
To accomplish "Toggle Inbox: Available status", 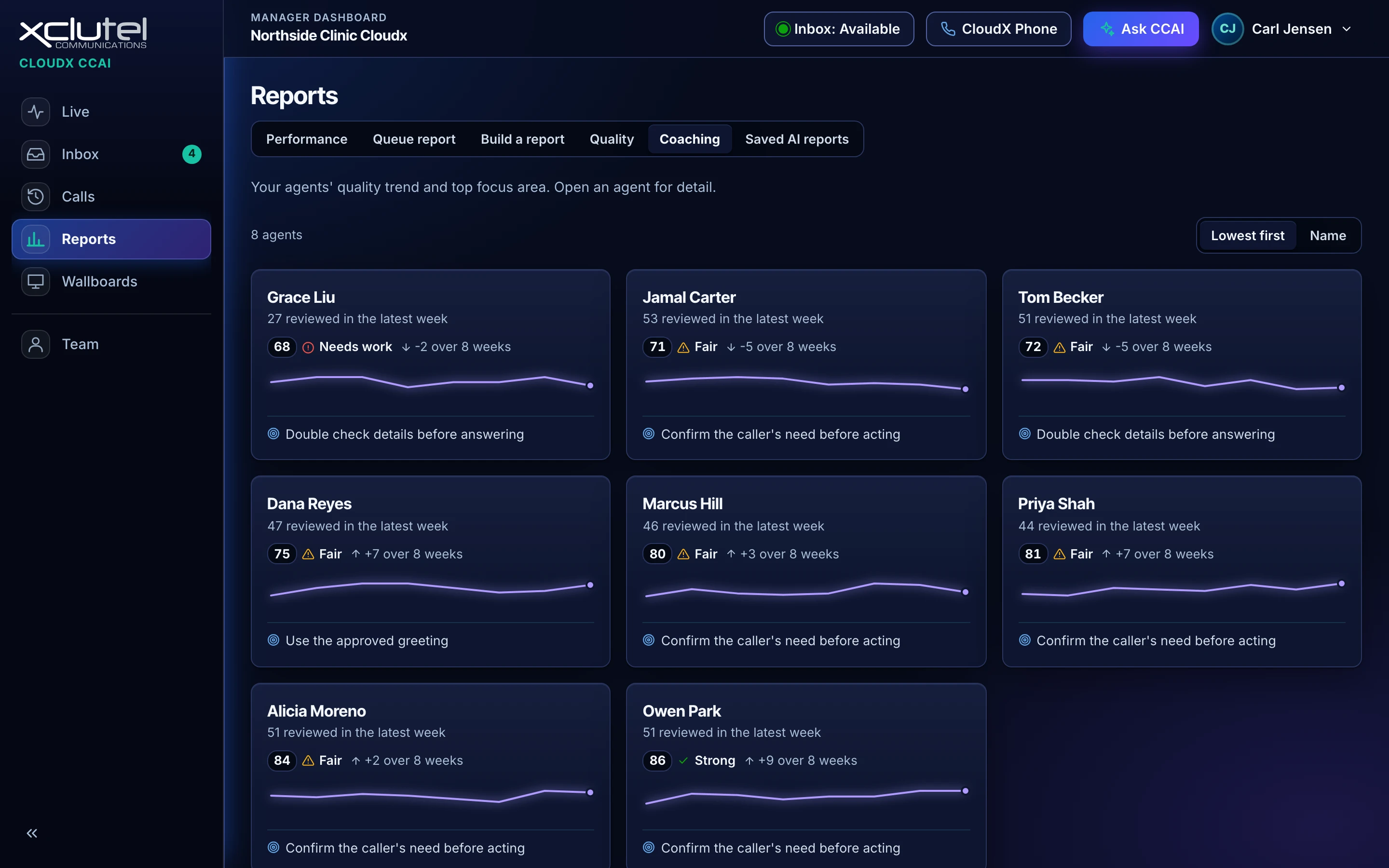I will [839, 29].
